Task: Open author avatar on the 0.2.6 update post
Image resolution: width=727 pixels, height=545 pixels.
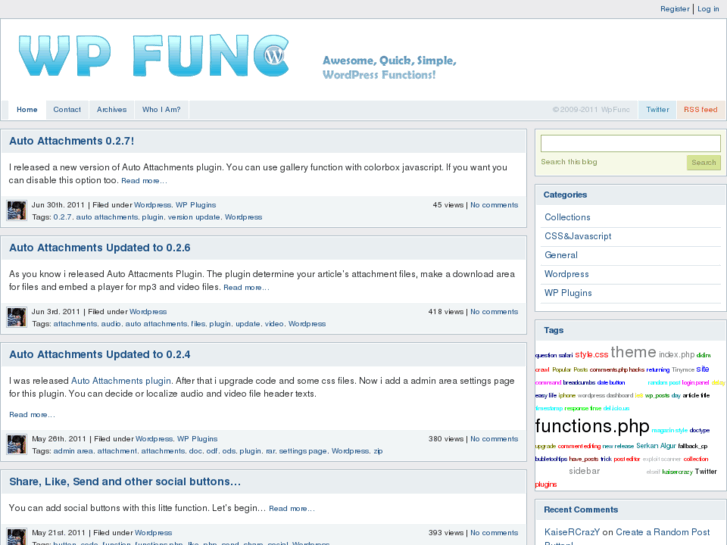Action: 17,317
